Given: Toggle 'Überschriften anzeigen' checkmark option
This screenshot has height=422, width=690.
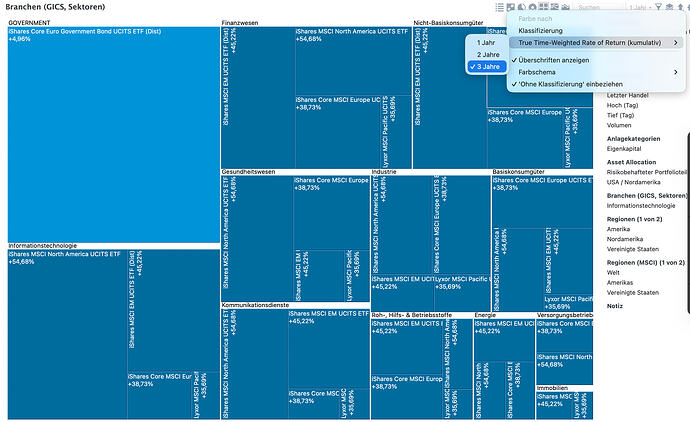Looking at the screenshot, I should pos(554,59).
